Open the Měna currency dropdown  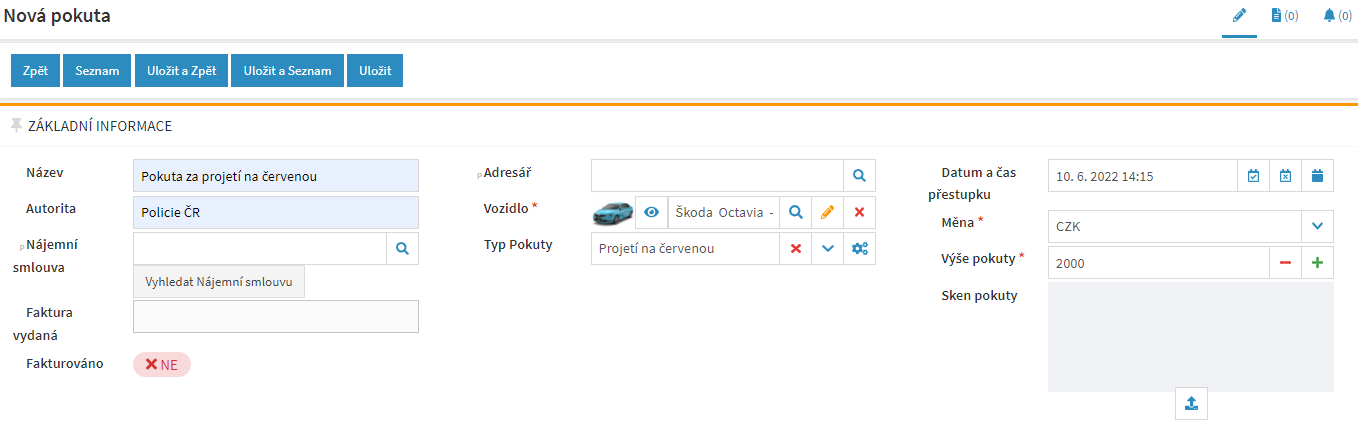[1317, 226]
